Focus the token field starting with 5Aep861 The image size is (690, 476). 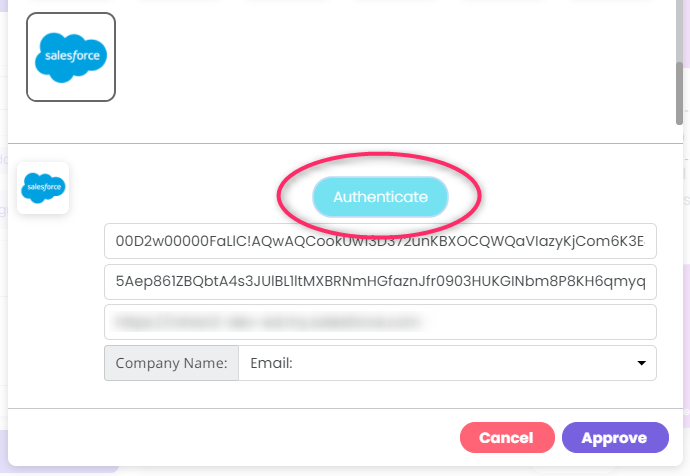click(x=380, y=282)
